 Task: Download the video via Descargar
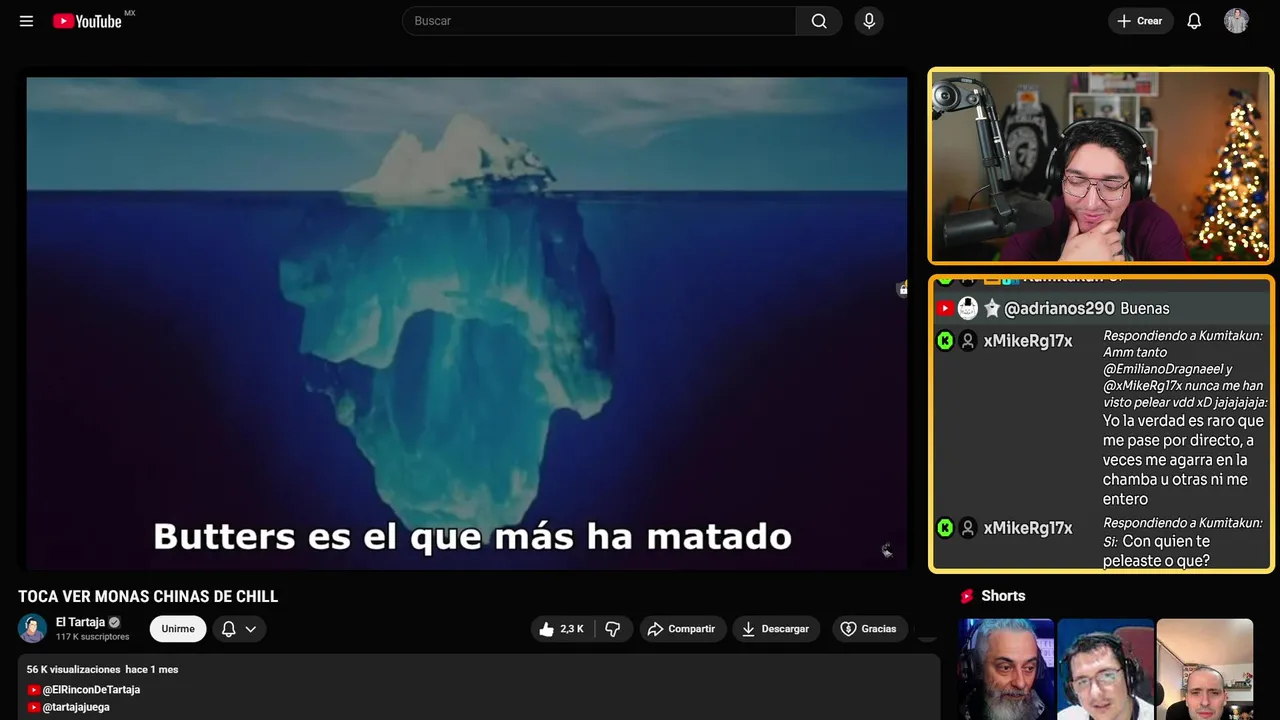pyautogui.click(x=776, y=629)
